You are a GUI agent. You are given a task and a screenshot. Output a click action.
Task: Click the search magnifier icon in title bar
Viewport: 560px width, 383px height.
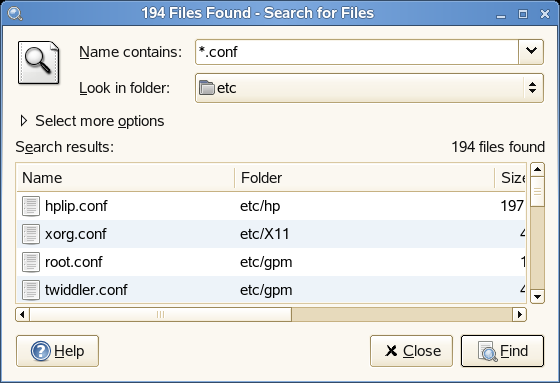tap(15, 14)
